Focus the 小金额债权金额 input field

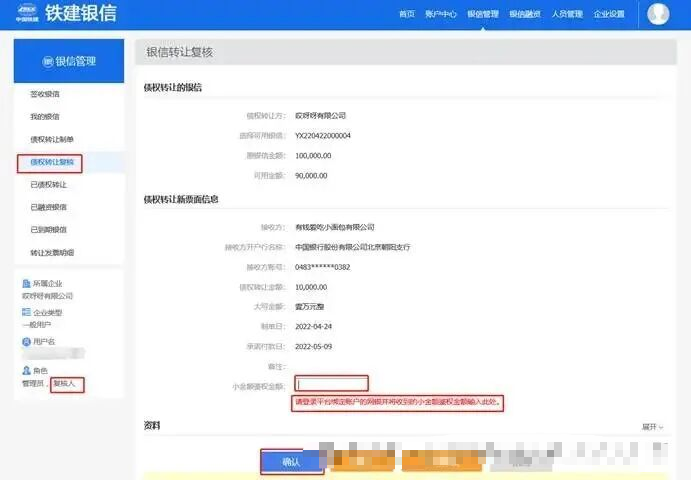331,383
